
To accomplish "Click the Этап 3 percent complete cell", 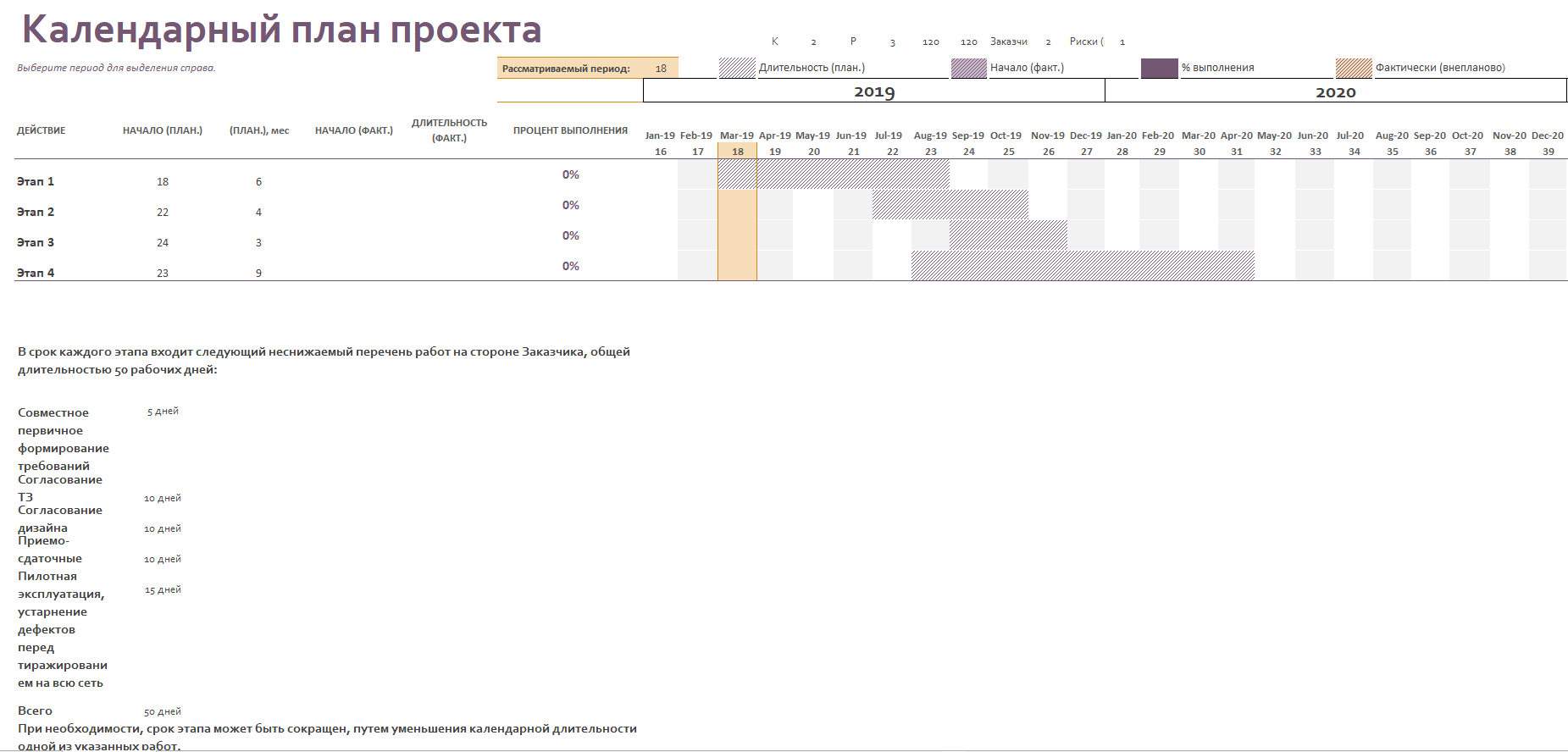I will point(570,236).
